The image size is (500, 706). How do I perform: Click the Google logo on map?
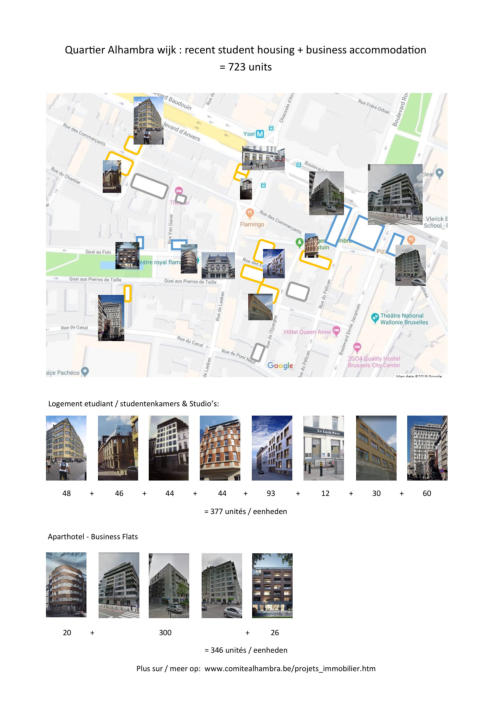click(x=280, y=366)
